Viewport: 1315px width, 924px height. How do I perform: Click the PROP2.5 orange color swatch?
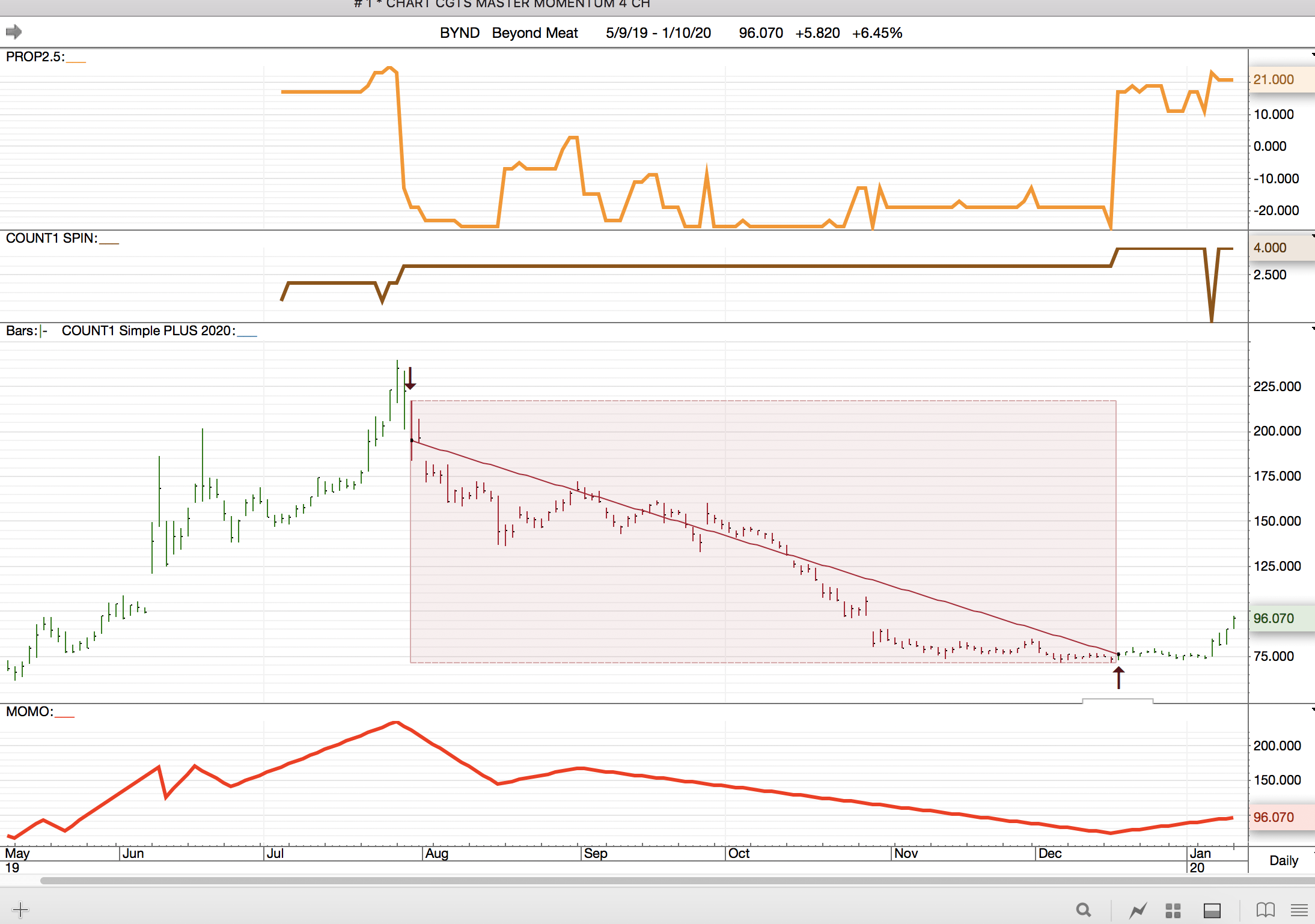click(76, 61)
